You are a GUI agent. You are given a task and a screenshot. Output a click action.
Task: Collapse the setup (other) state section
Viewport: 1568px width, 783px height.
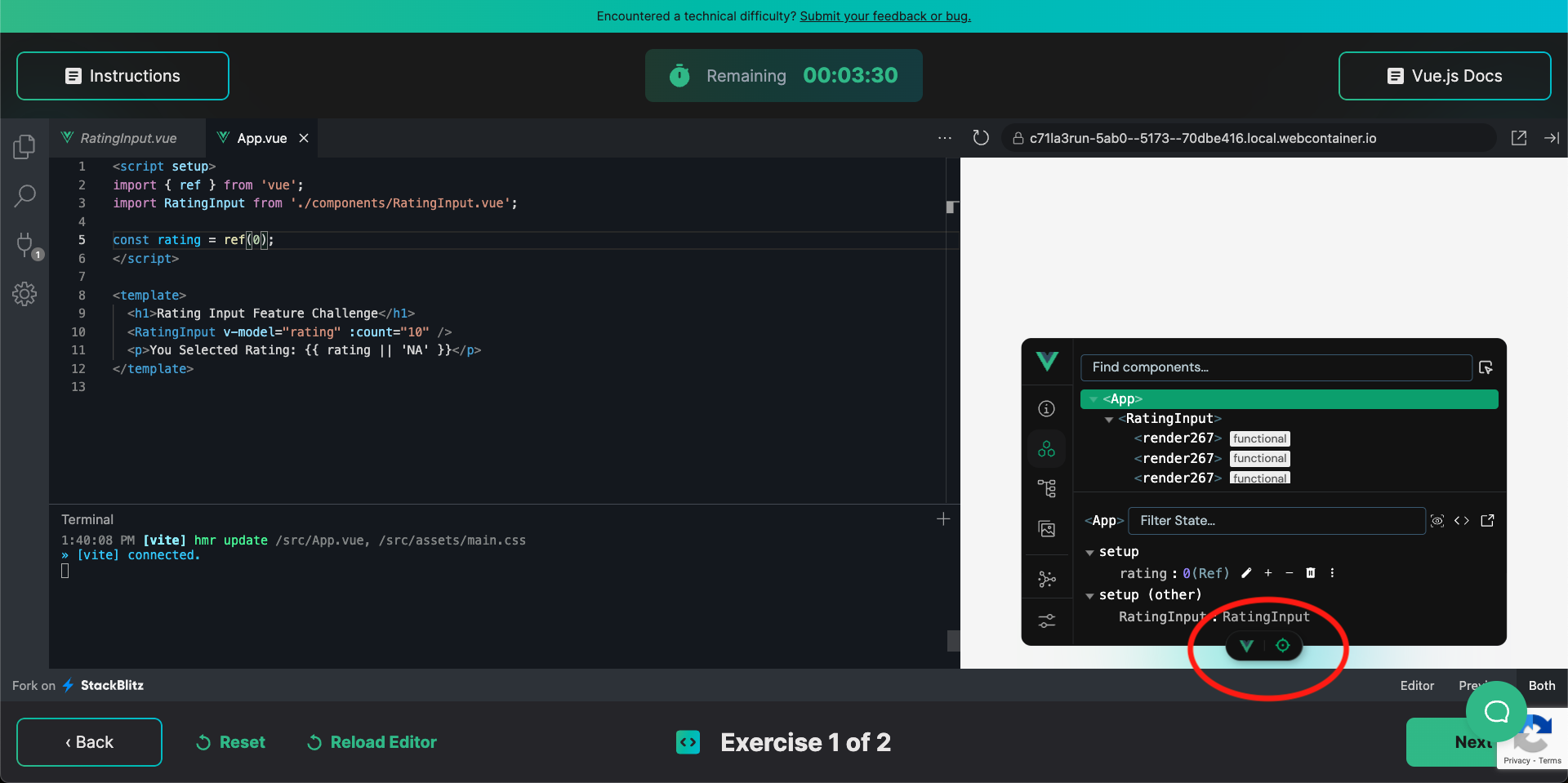point(1089,596)
